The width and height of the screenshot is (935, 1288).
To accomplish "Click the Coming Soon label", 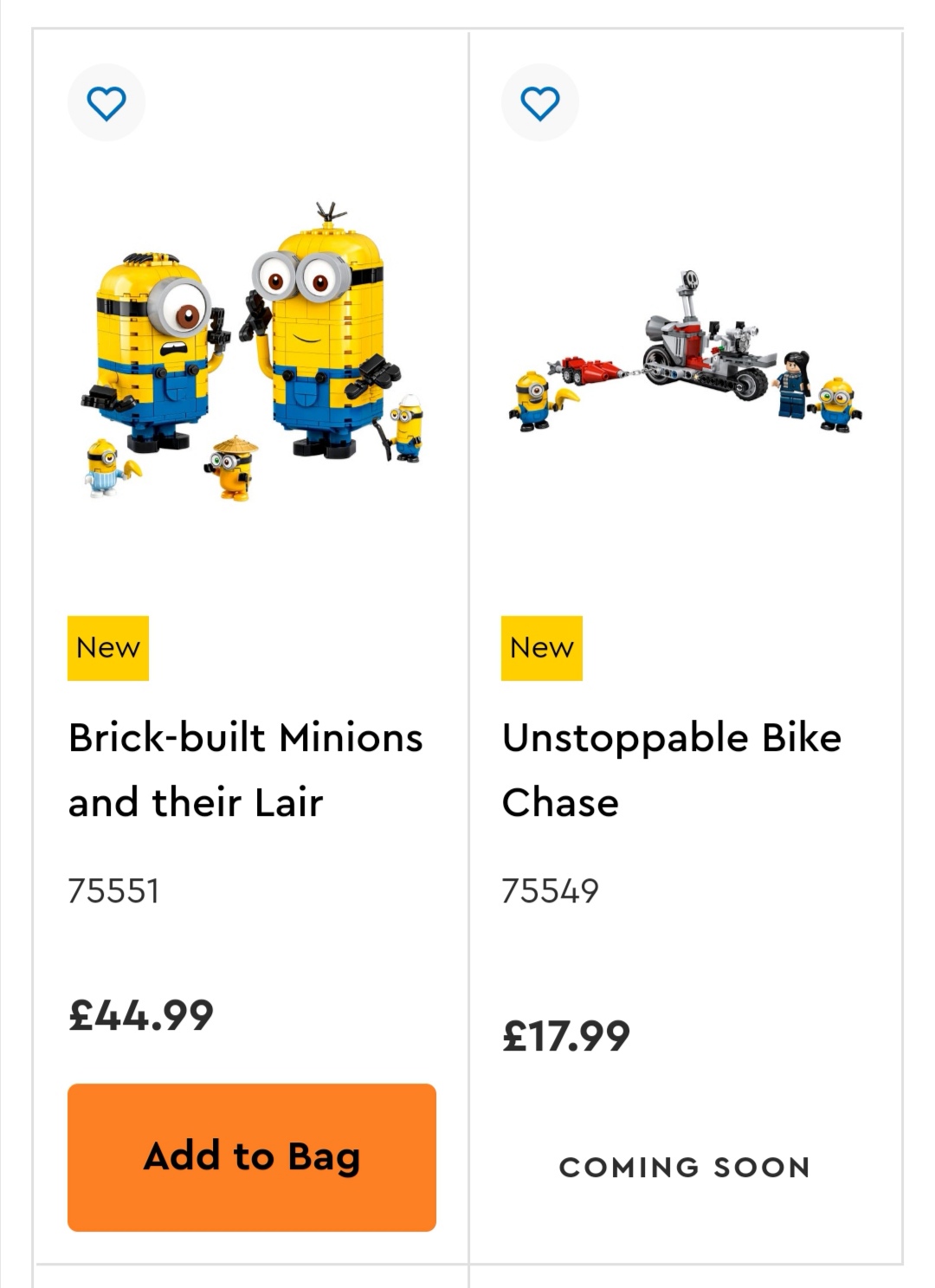I will (x=684, y=1168).
